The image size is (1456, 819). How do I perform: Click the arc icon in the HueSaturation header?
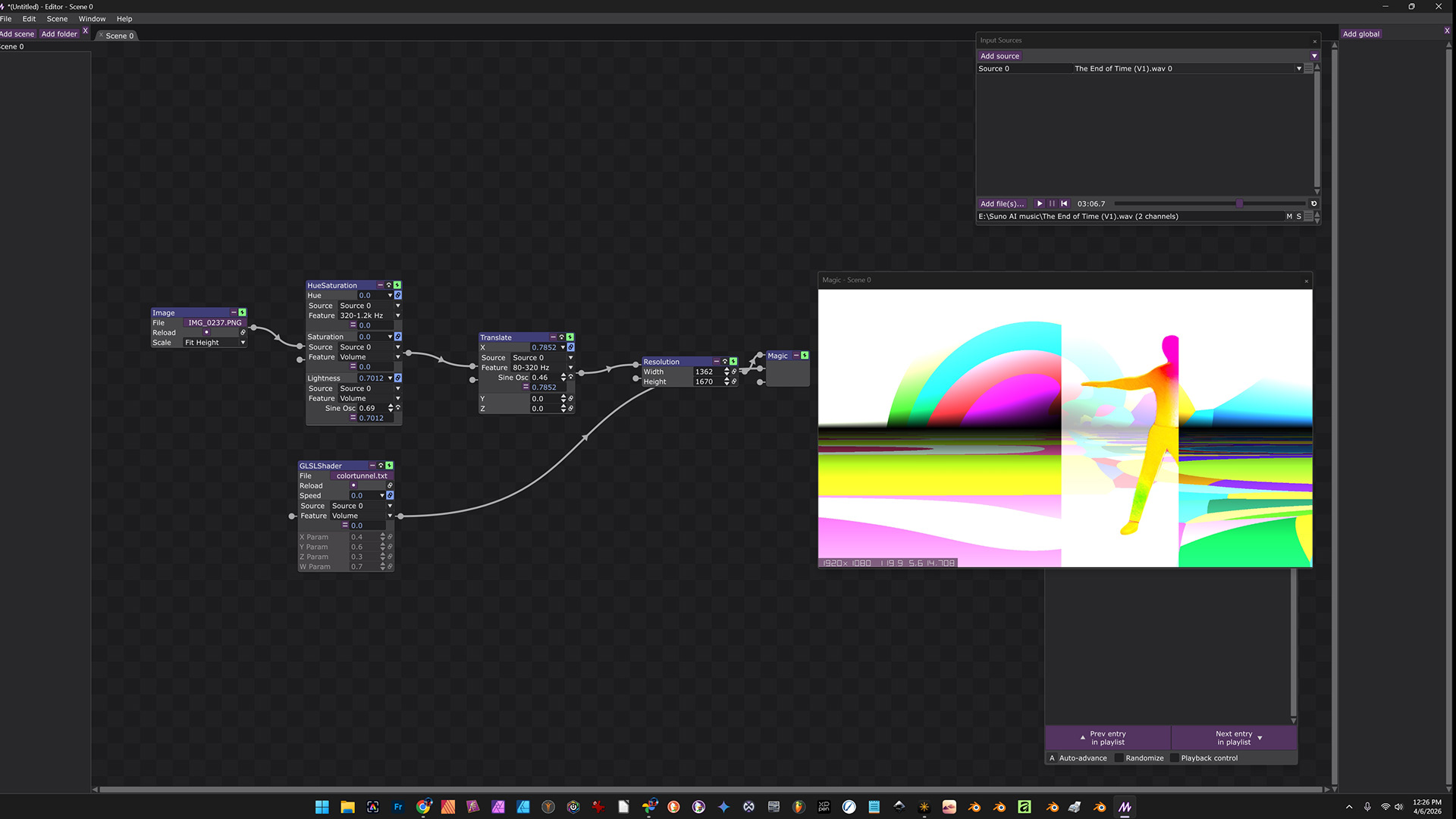(x=389, y=285)
